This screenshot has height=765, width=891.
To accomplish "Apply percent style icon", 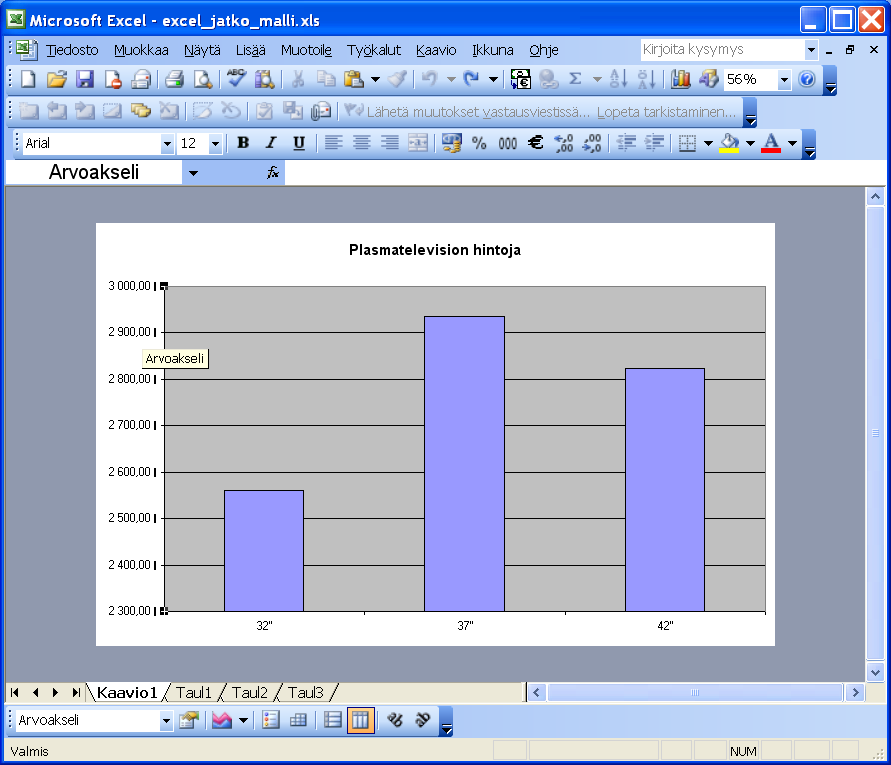I will coord(479,143).
